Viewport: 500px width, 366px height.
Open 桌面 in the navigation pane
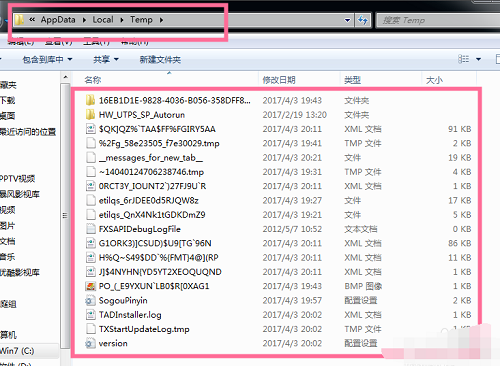click(x=8, y=116)
